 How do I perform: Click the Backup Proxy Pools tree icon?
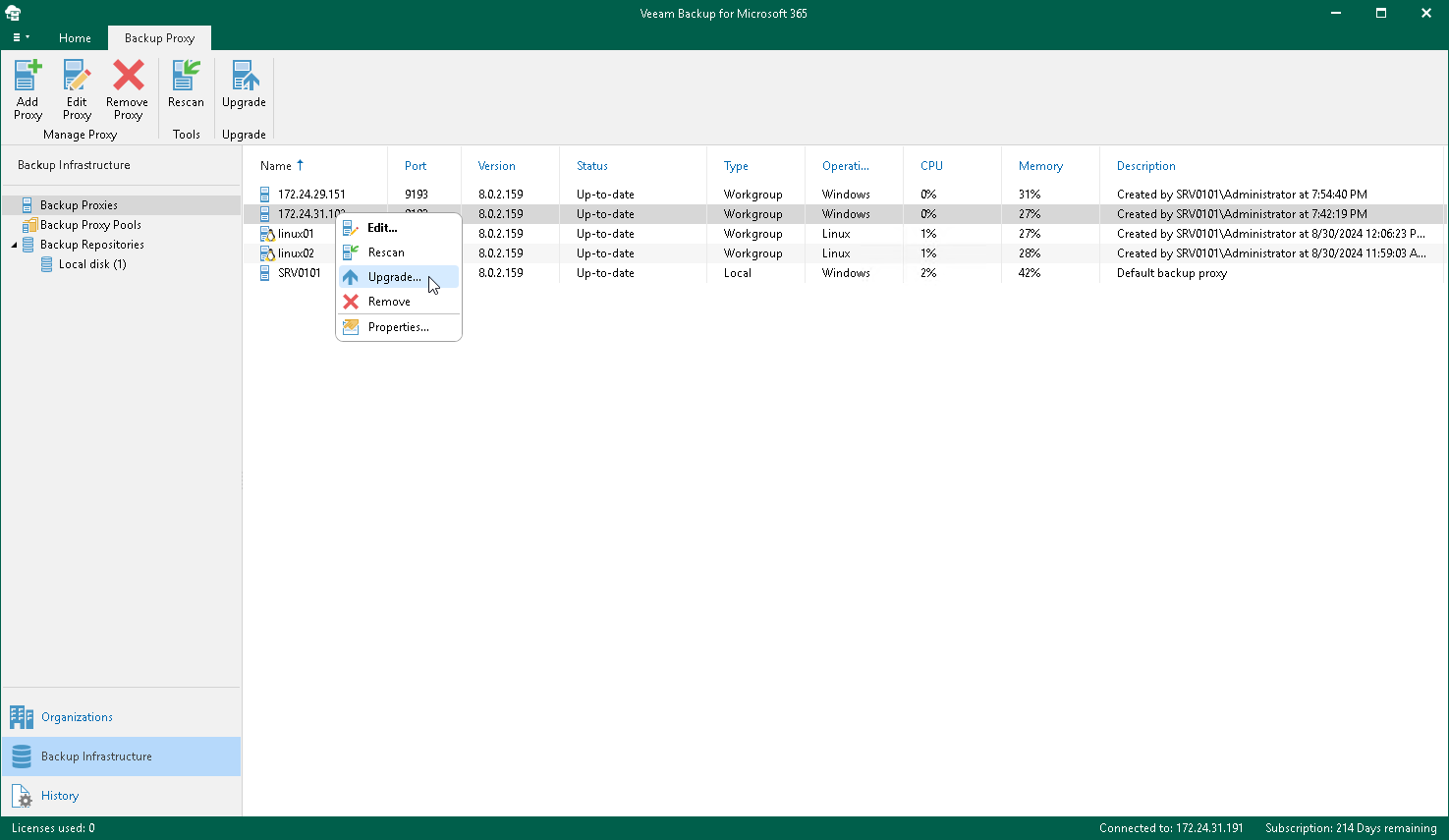click(29, 225)
